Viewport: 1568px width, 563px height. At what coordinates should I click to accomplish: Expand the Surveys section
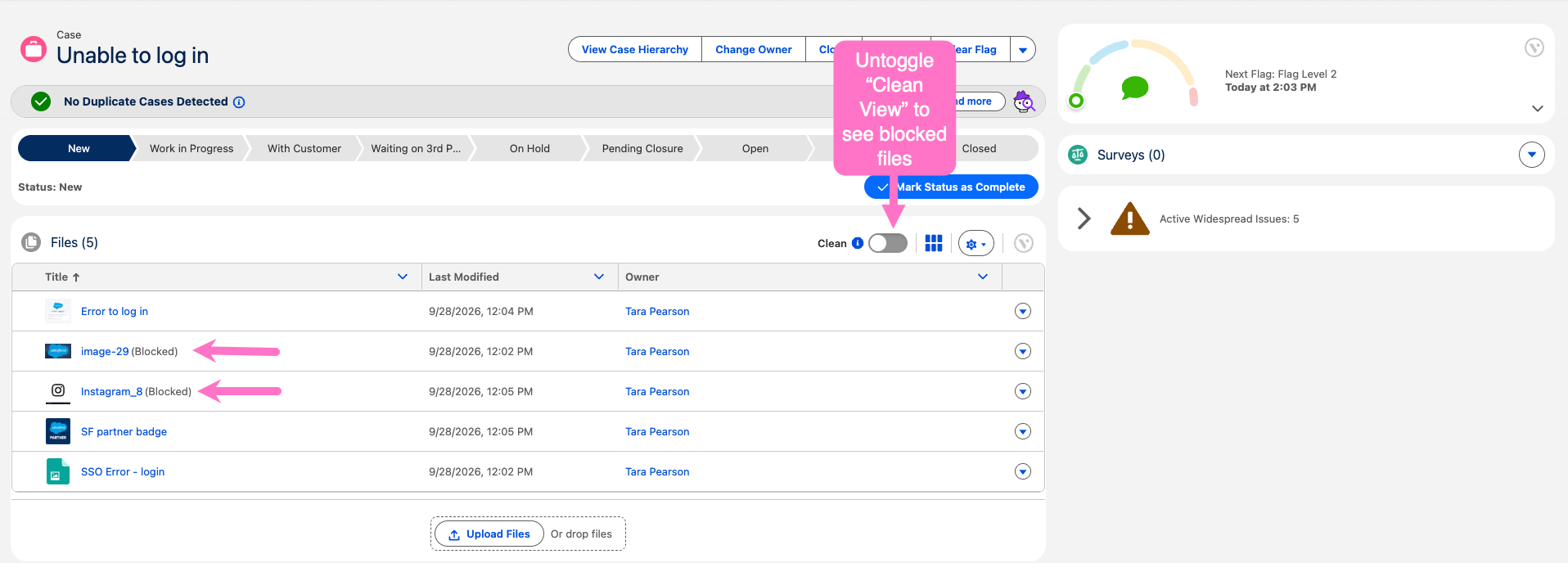coord(1532,155)
